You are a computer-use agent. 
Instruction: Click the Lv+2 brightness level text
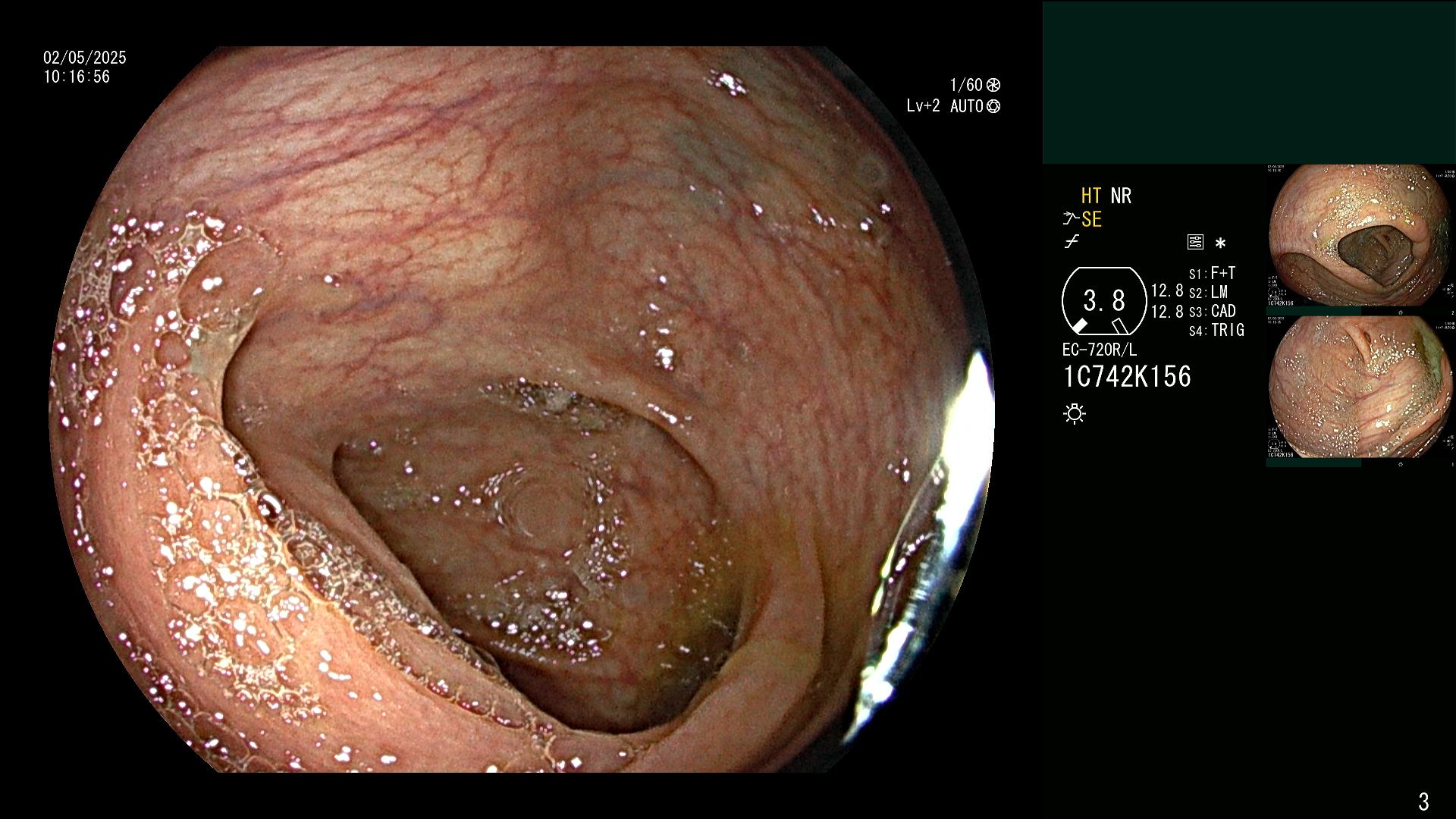(924, 106)
